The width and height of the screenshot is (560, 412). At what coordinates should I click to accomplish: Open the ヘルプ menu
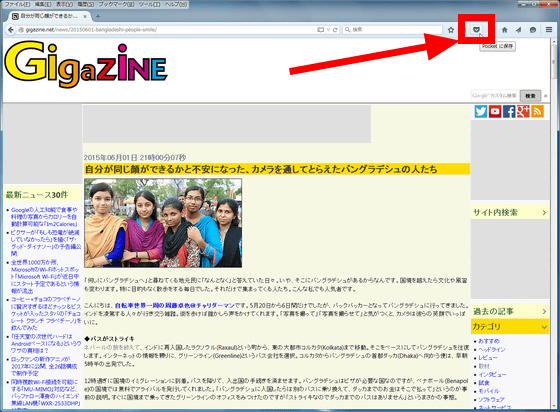point(175,4)
